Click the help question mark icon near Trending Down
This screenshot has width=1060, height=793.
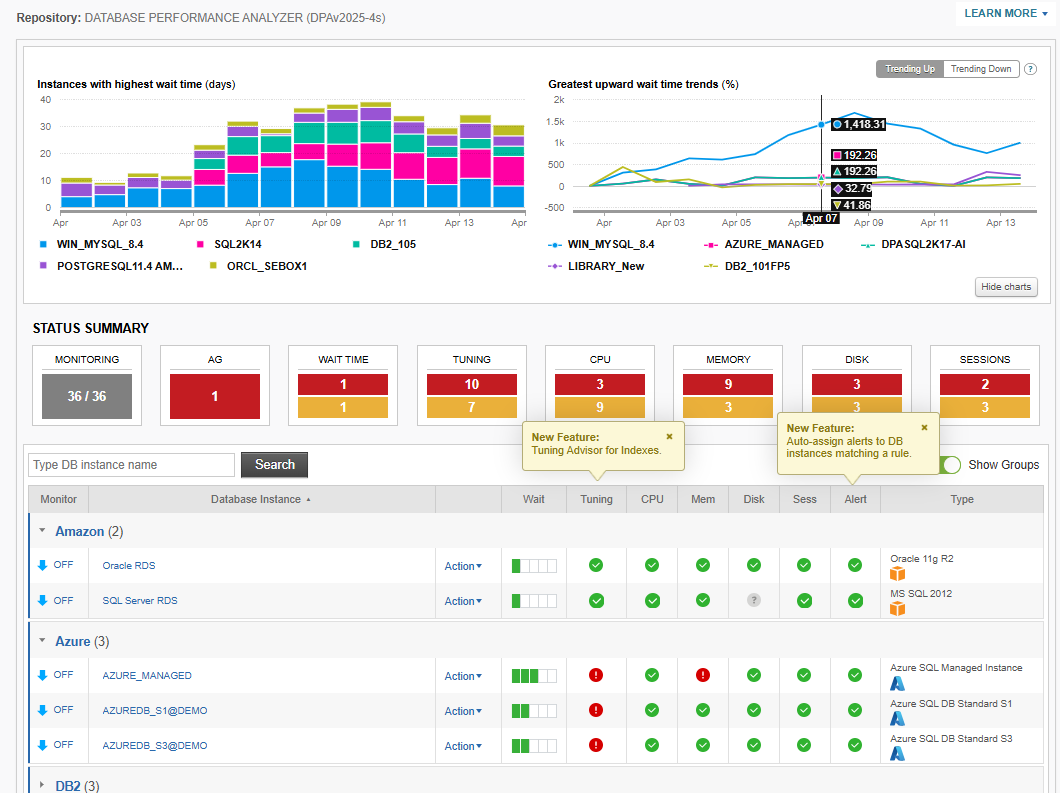pos(1030,69)
